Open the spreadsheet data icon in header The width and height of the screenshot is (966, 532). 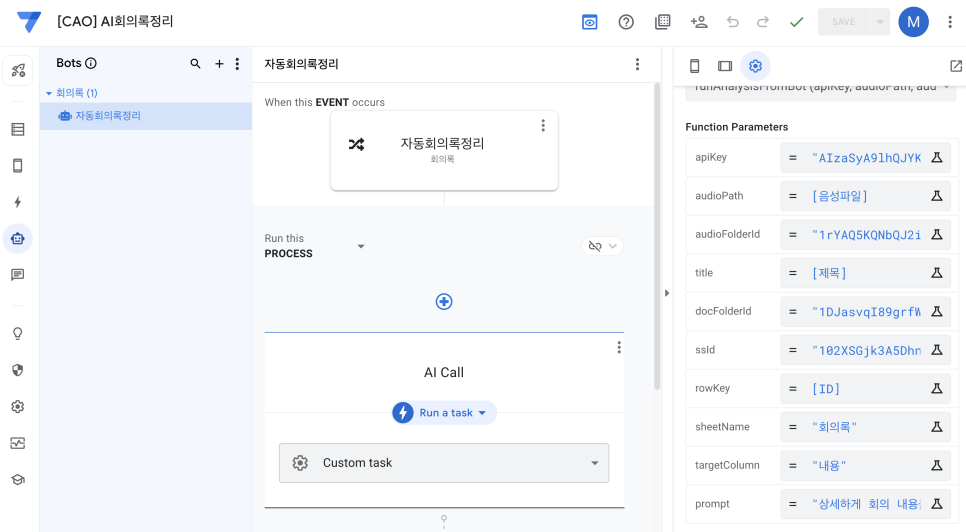pos(662,22)
